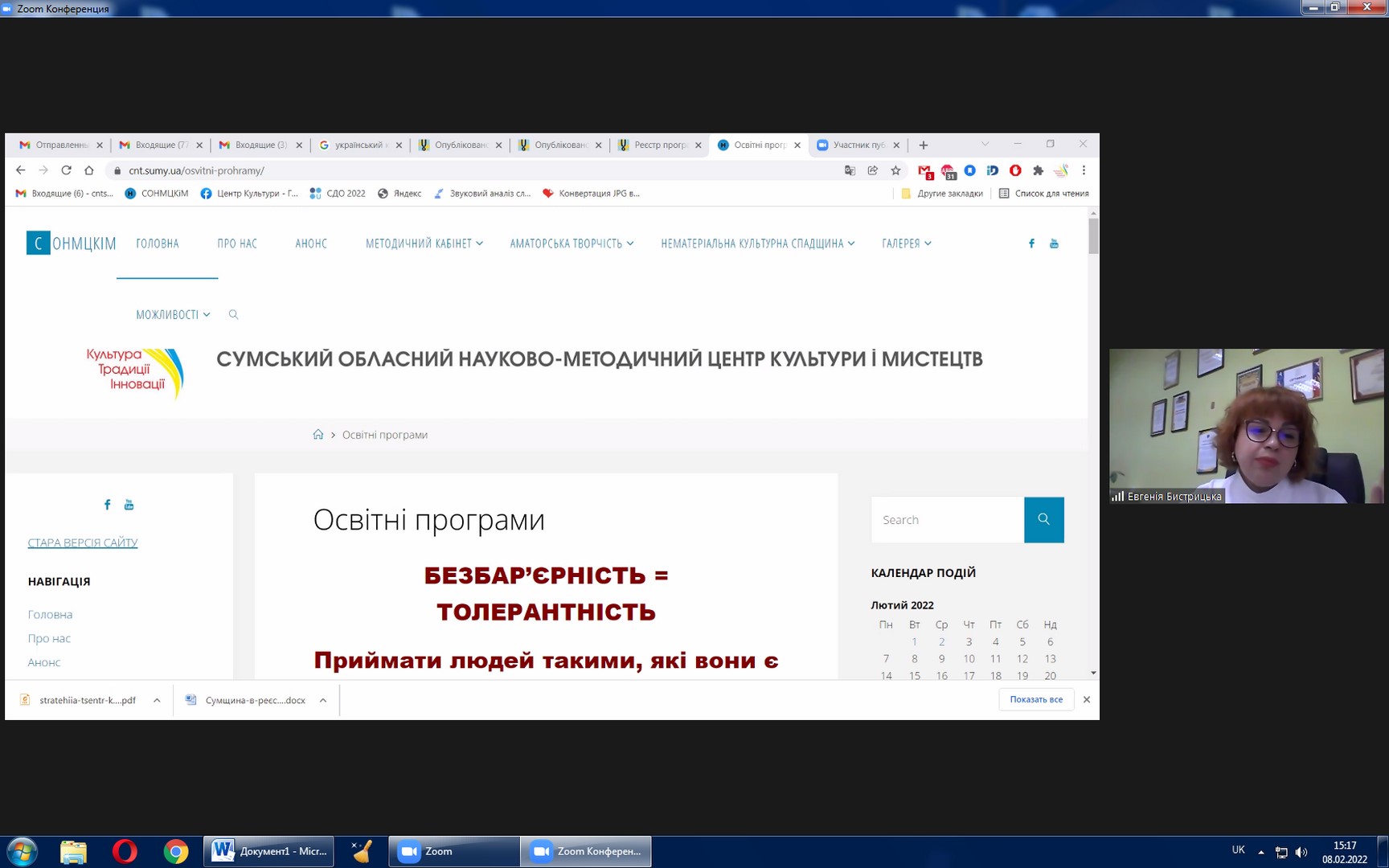Click the breadcrumb home icon
The image size is (1389, 868).
[x=318, y=435]
